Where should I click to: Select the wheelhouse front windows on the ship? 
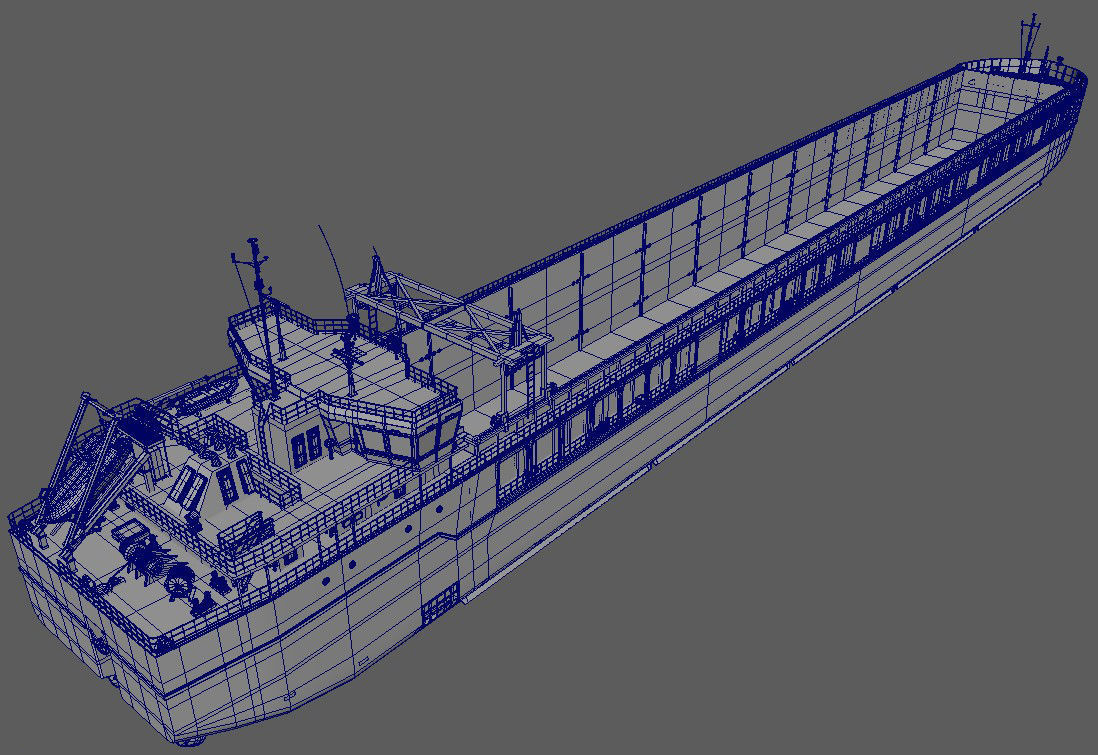point(408,441)
